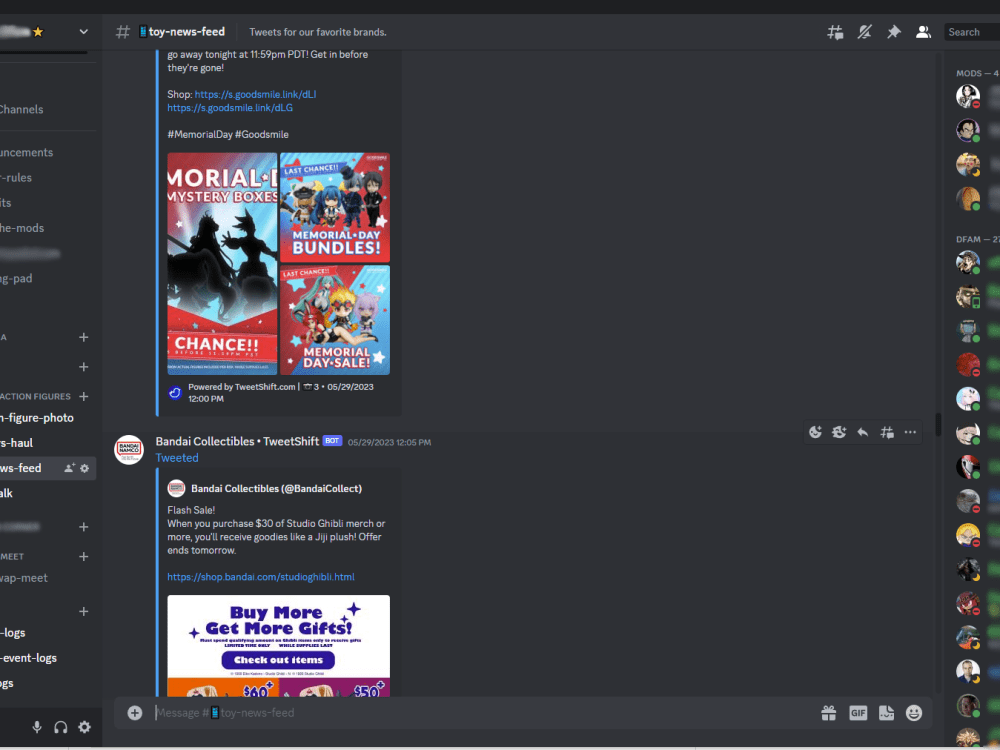Add a super reaction to the tweet
1000x750 pixels.
click(x=838, y=432)
